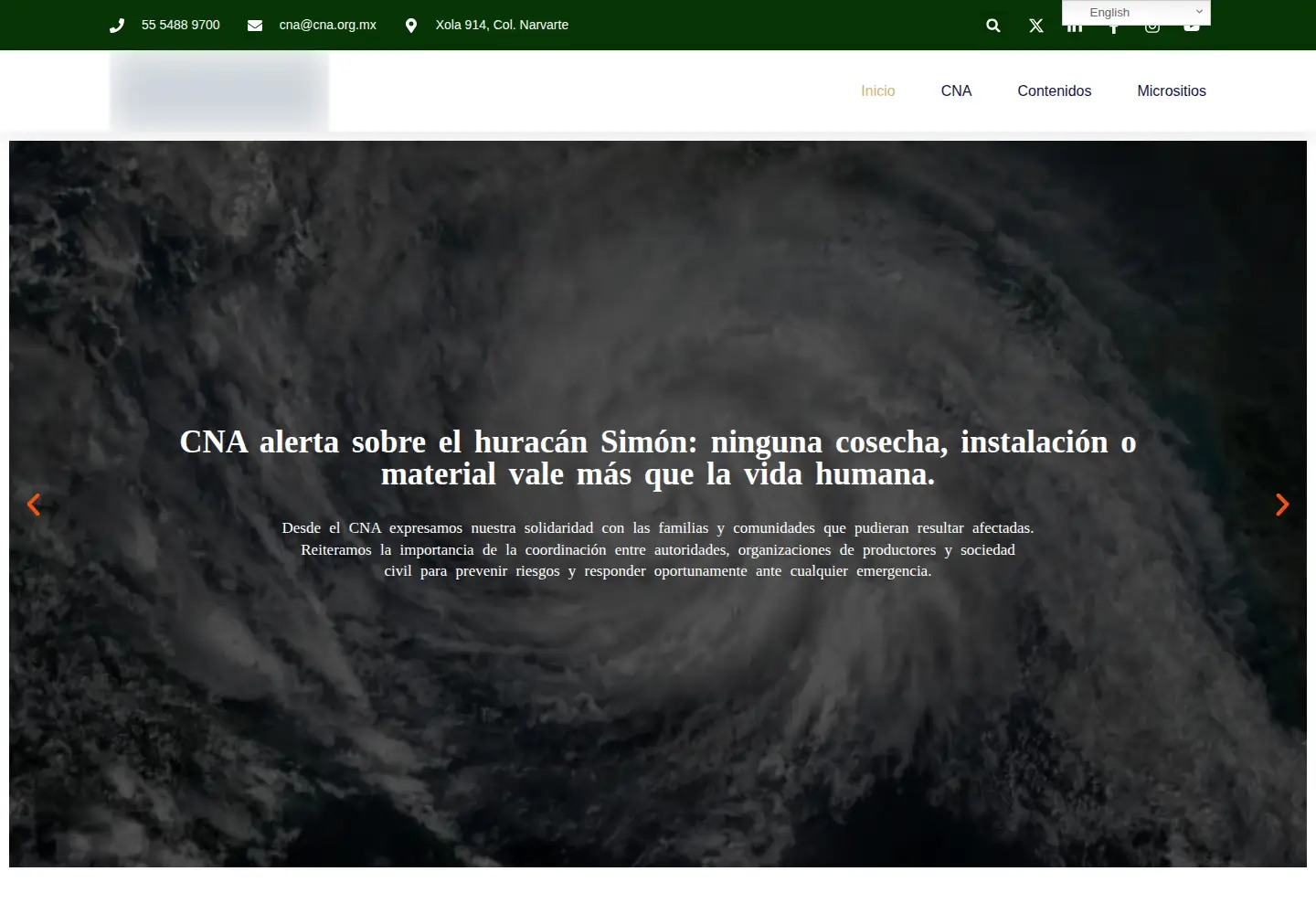1316x914 pixels.
Task: Click the blurred site logo in the header
Action: pyautogui.click(x=219, y=90)
